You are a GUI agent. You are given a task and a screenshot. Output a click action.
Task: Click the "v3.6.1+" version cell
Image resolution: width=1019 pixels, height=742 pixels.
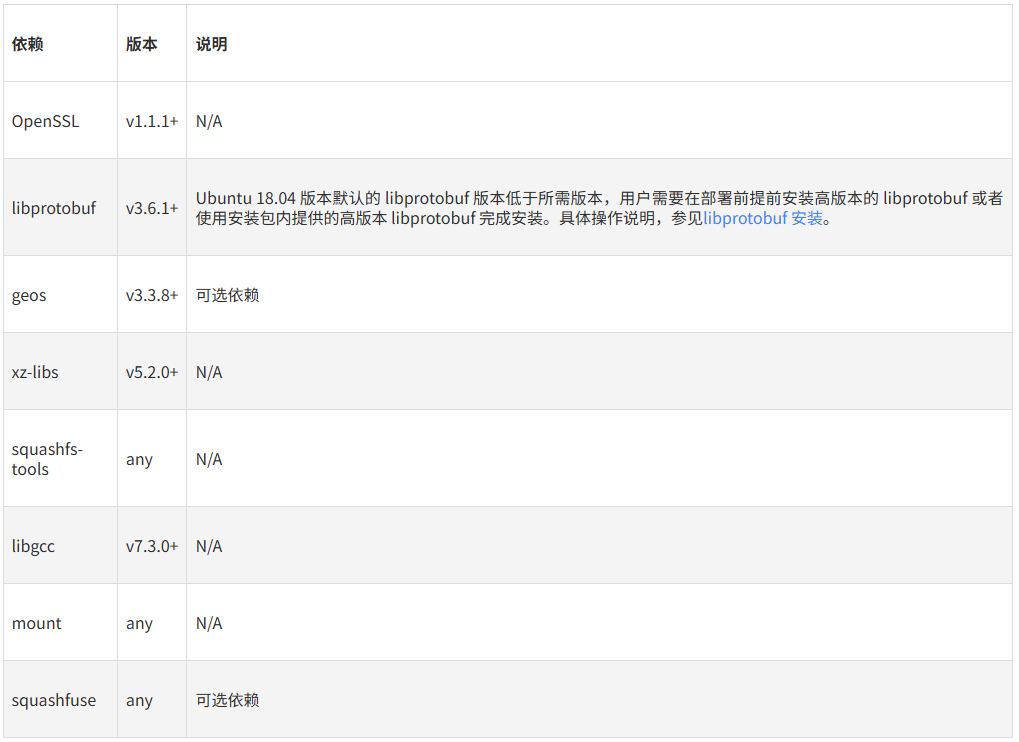pos(152,209)
